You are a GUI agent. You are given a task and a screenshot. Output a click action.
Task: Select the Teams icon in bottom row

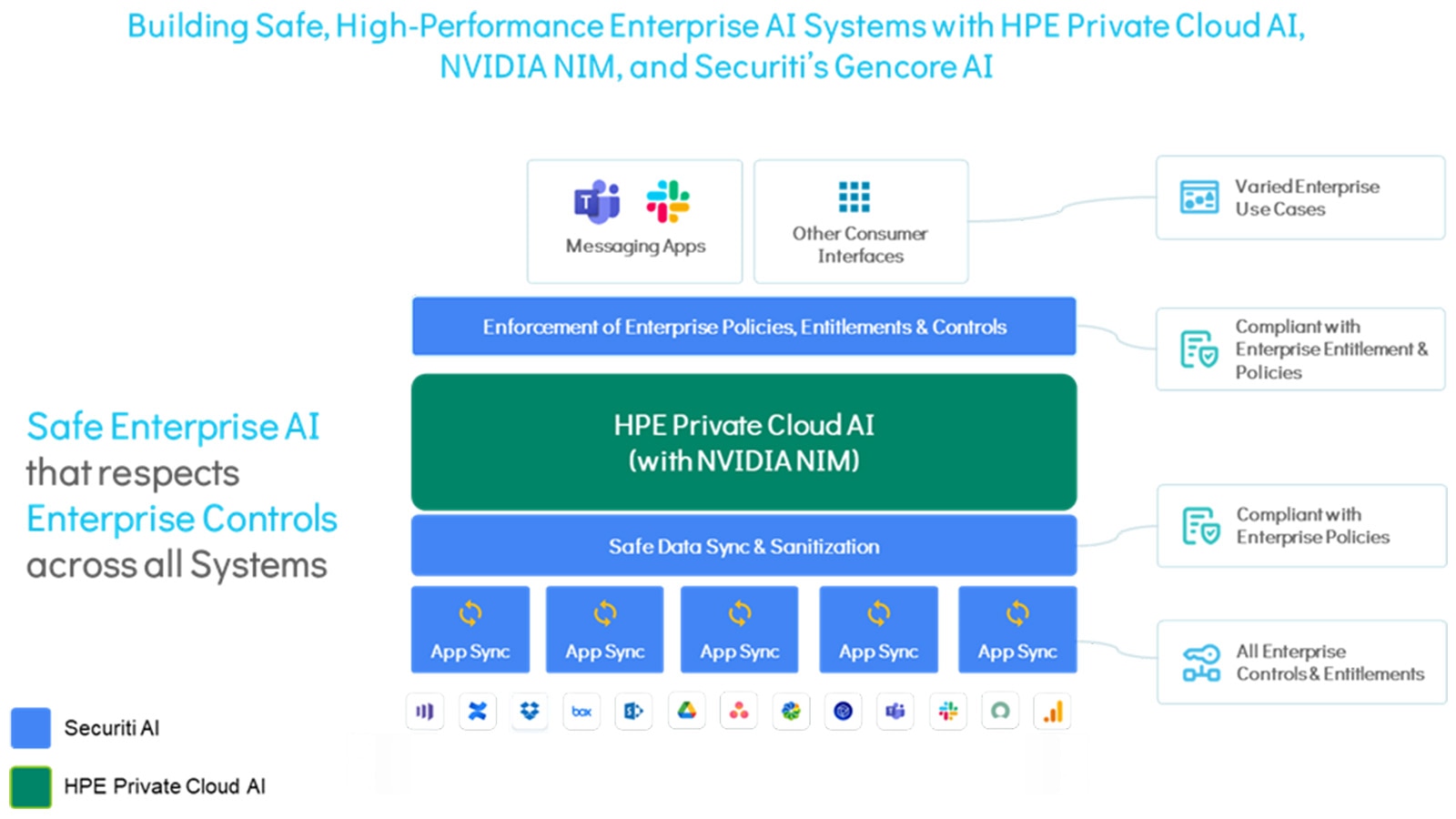[895, 712]
